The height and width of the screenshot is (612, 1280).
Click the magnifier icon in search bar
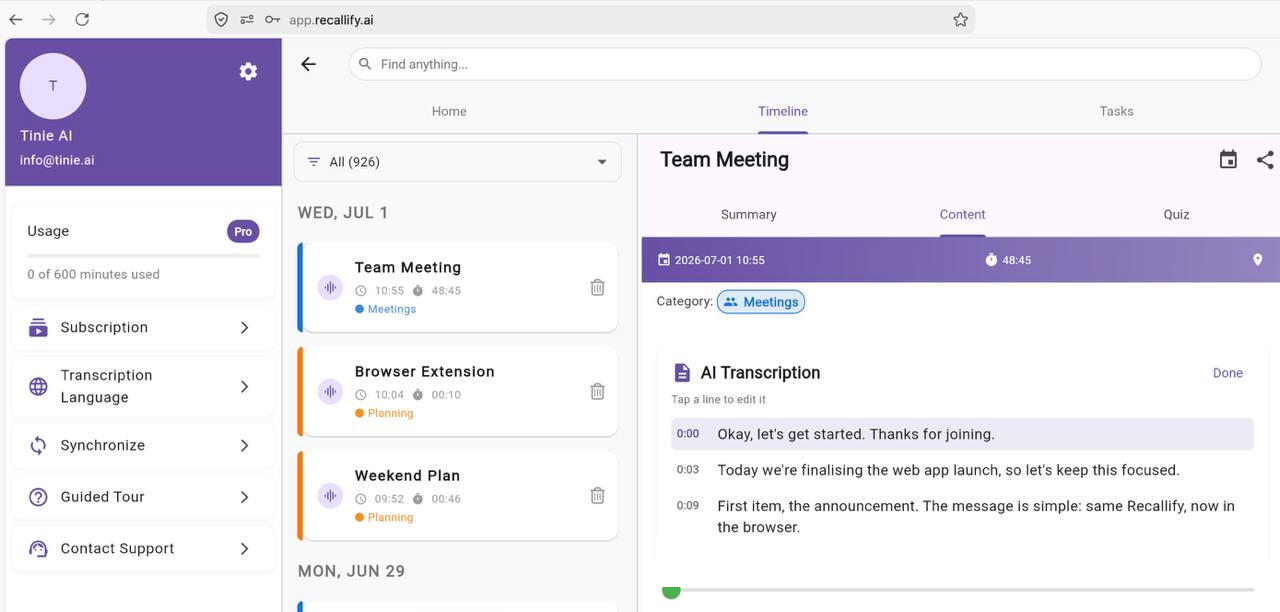365,64
